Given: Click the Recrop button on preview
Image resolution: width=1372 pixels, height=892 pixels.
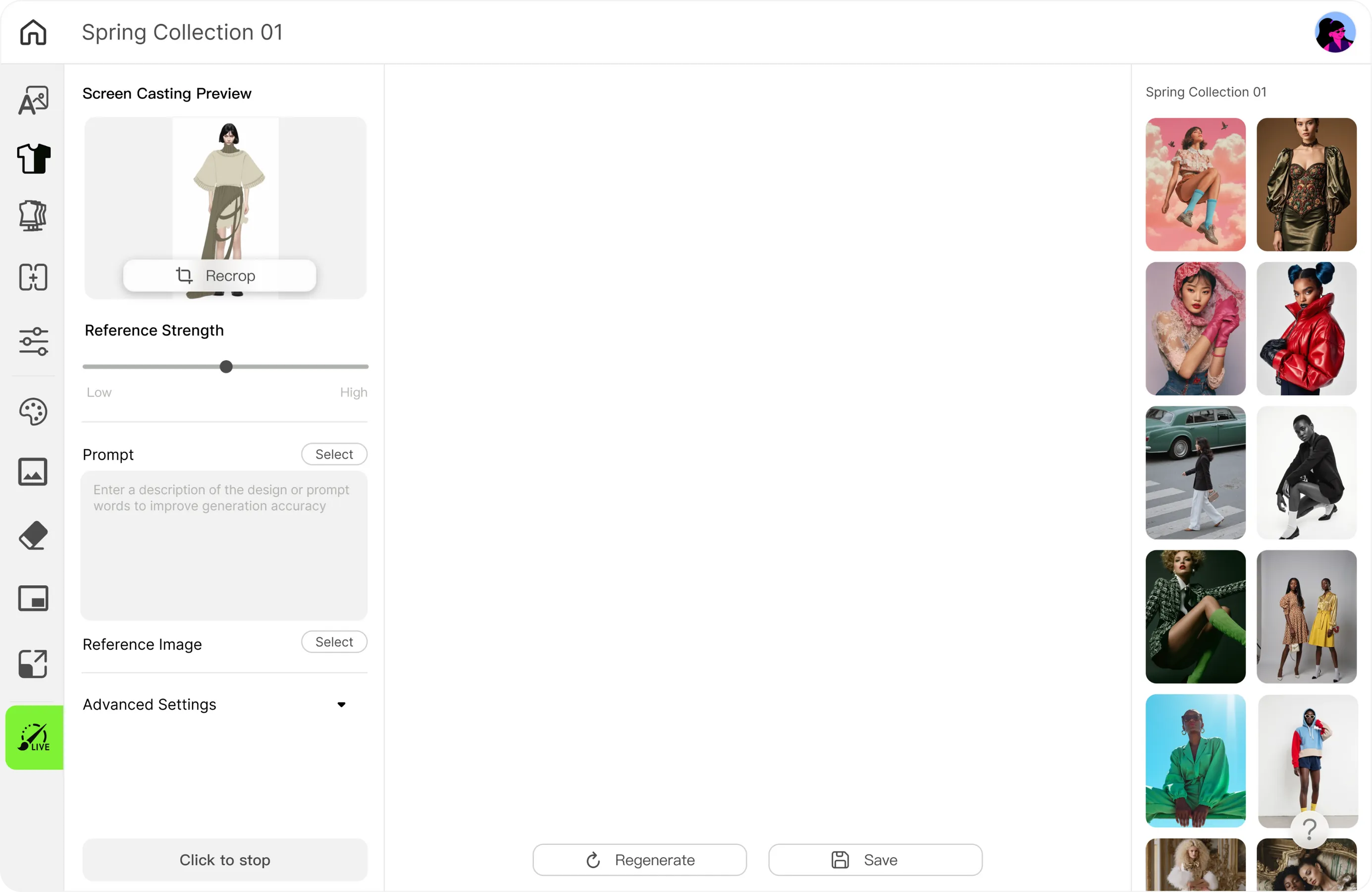Looking at the screenshot, I should [219, 276].
